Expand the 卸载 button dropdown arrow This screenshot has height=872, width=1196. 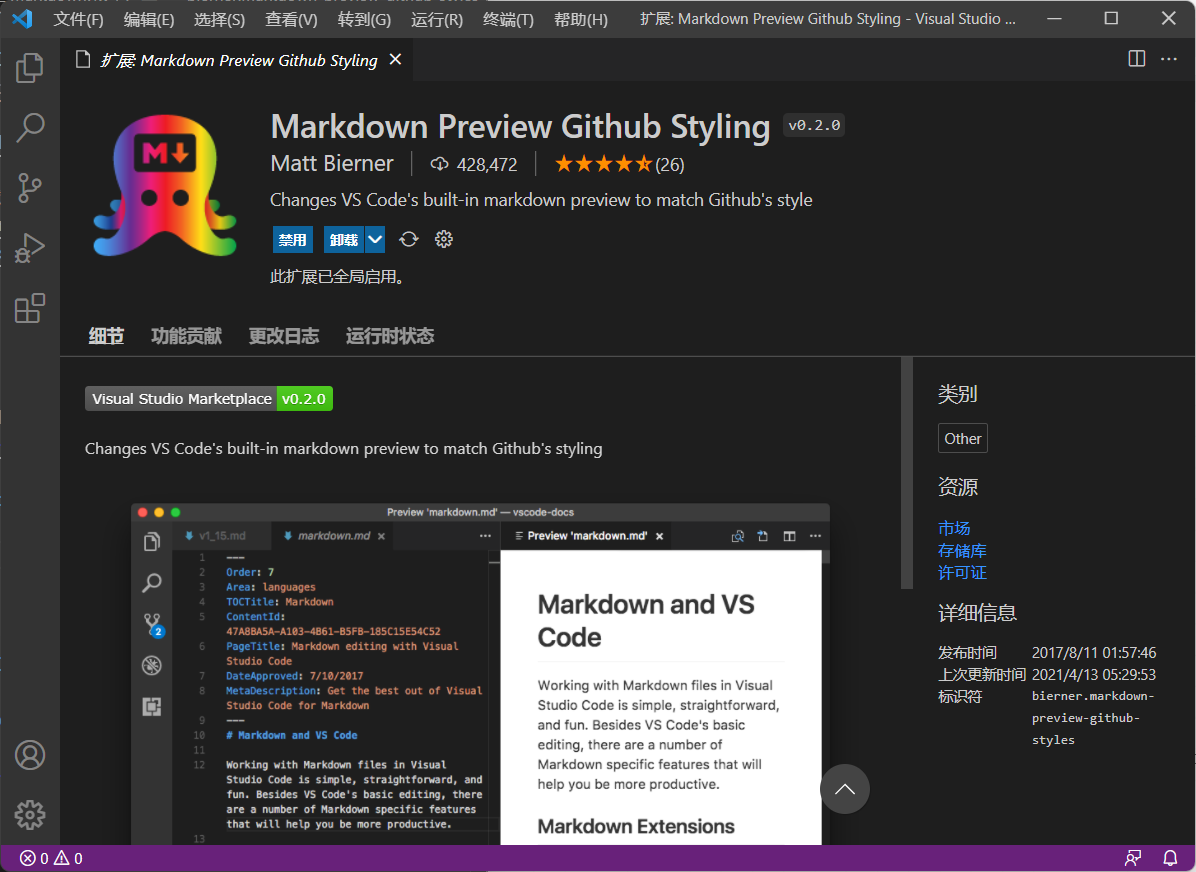pos(374,239)
